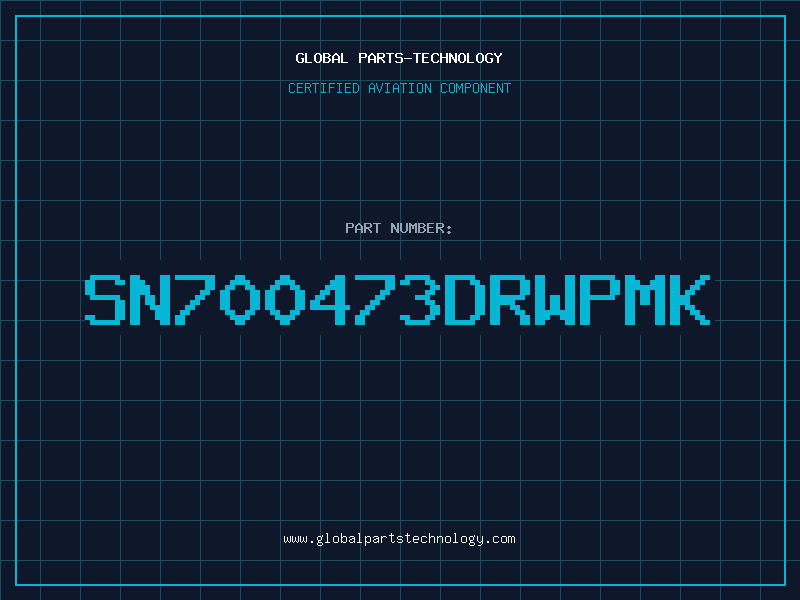Select the part number 'SN700473DRWPMK'
This screenshot has width=800, height=600.
(x=397, y=300)
